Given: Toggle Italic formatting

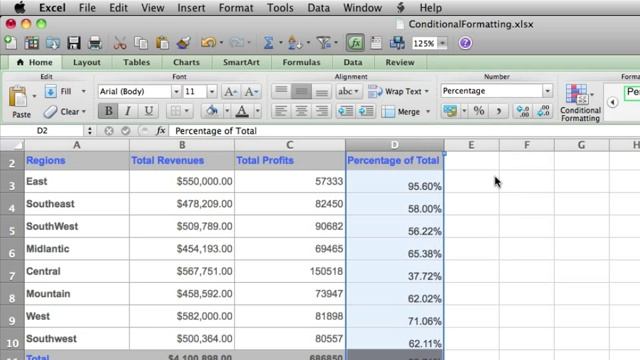Looking at the screenshot, I should pos(128,111).
